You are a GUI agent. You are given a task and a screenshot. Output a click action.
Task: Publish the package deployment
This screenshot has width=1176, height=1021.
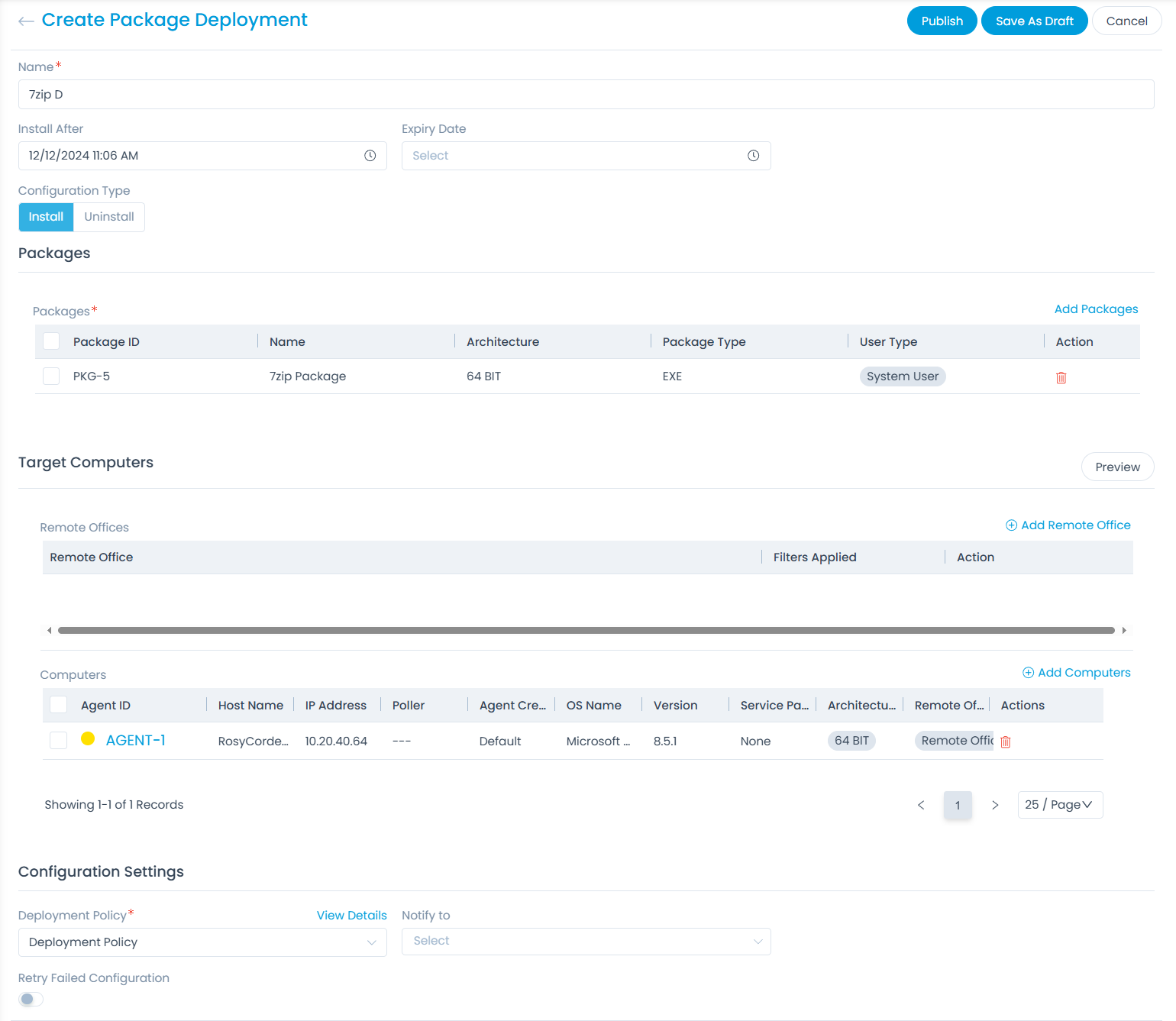tap(942, 21)
